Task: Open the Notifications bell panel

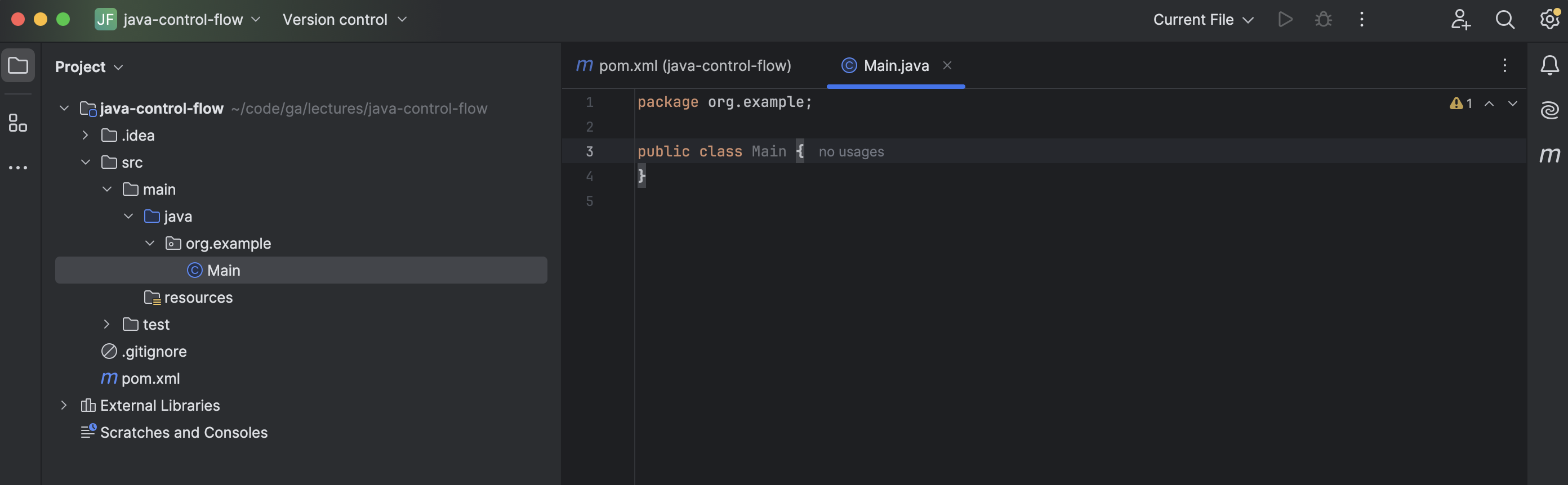Action: (1548, 66)
